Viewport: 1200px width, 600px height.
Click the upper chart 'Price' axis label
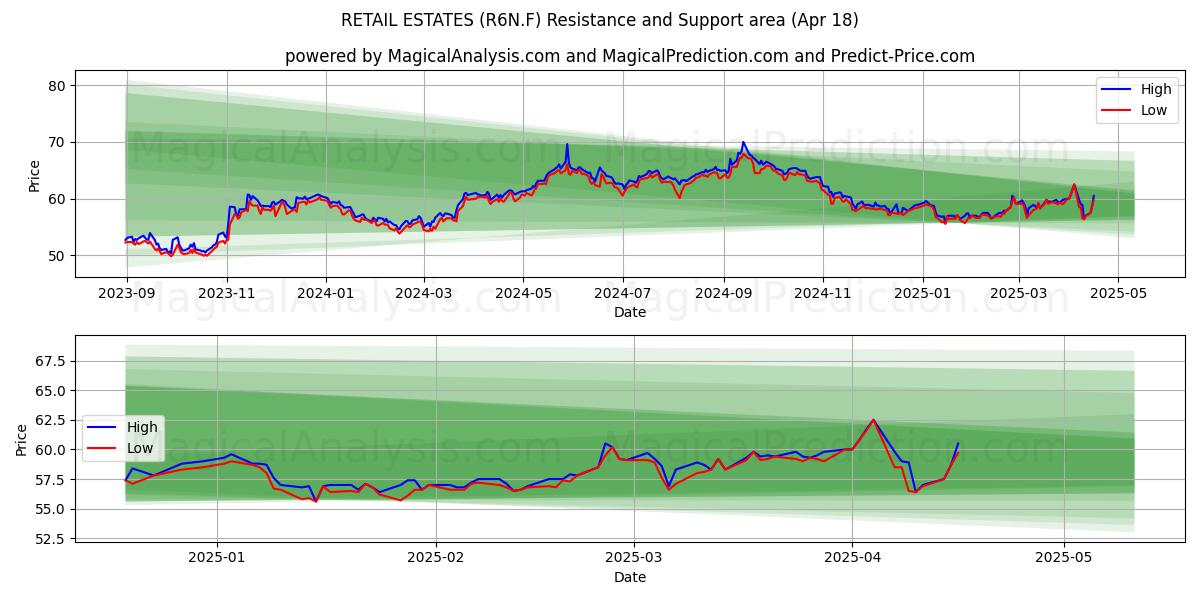[x=35, y=176]
